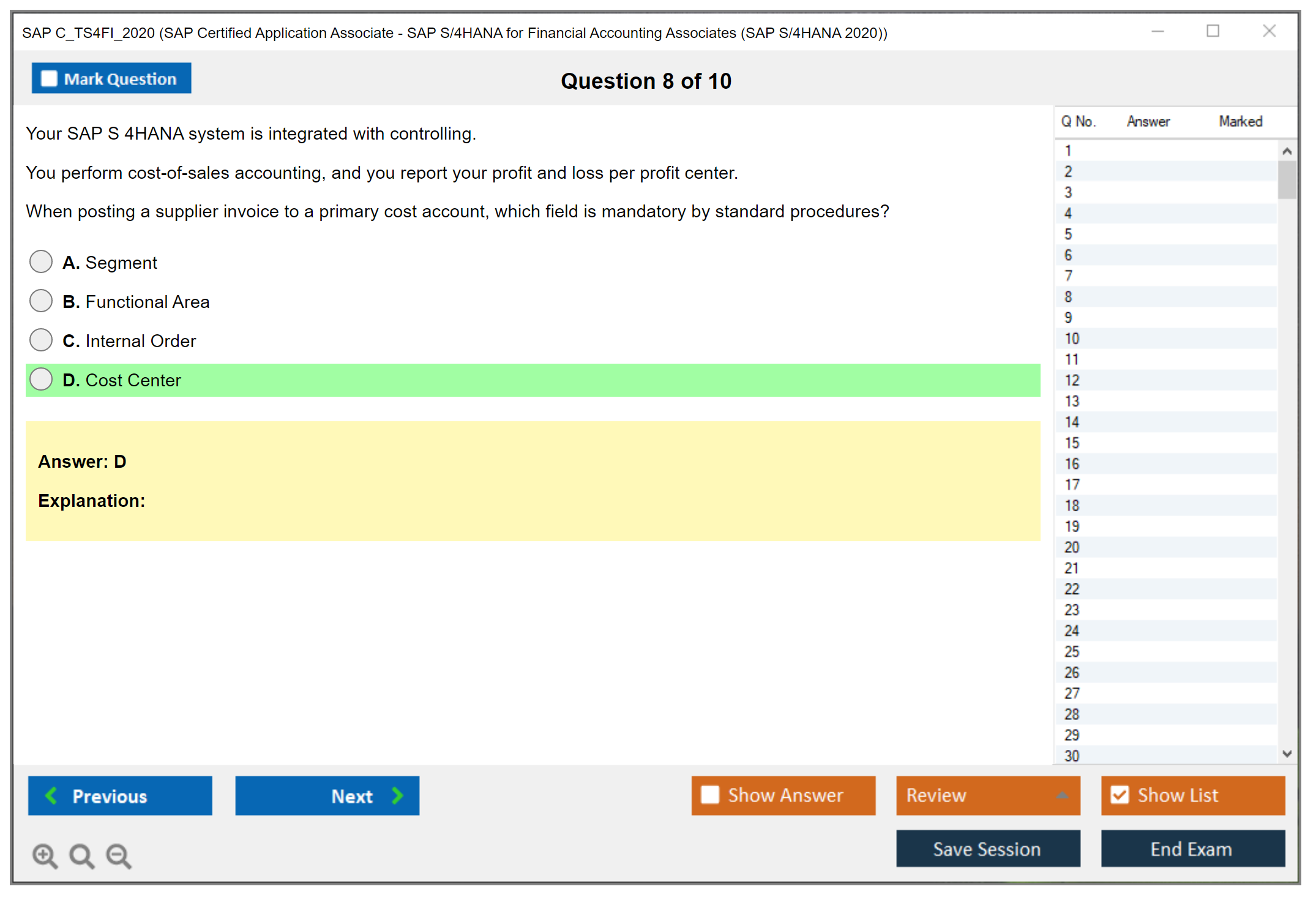Click the question list scrollbar thumb
Viewport: 1316px width, 900px height.
click(1287, 179)
